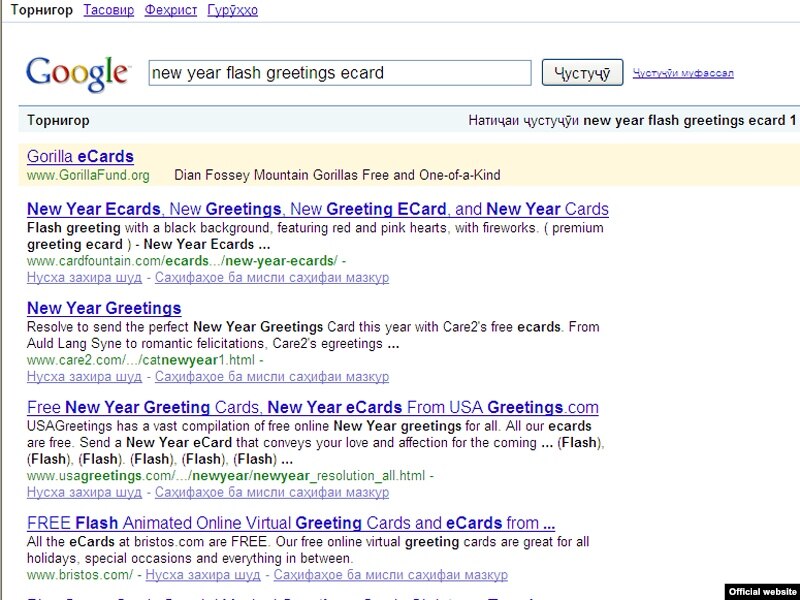Open FREE Flash Animated Online Virtual Greeting result
800x600 pixels.
click(x=291, y=523)
